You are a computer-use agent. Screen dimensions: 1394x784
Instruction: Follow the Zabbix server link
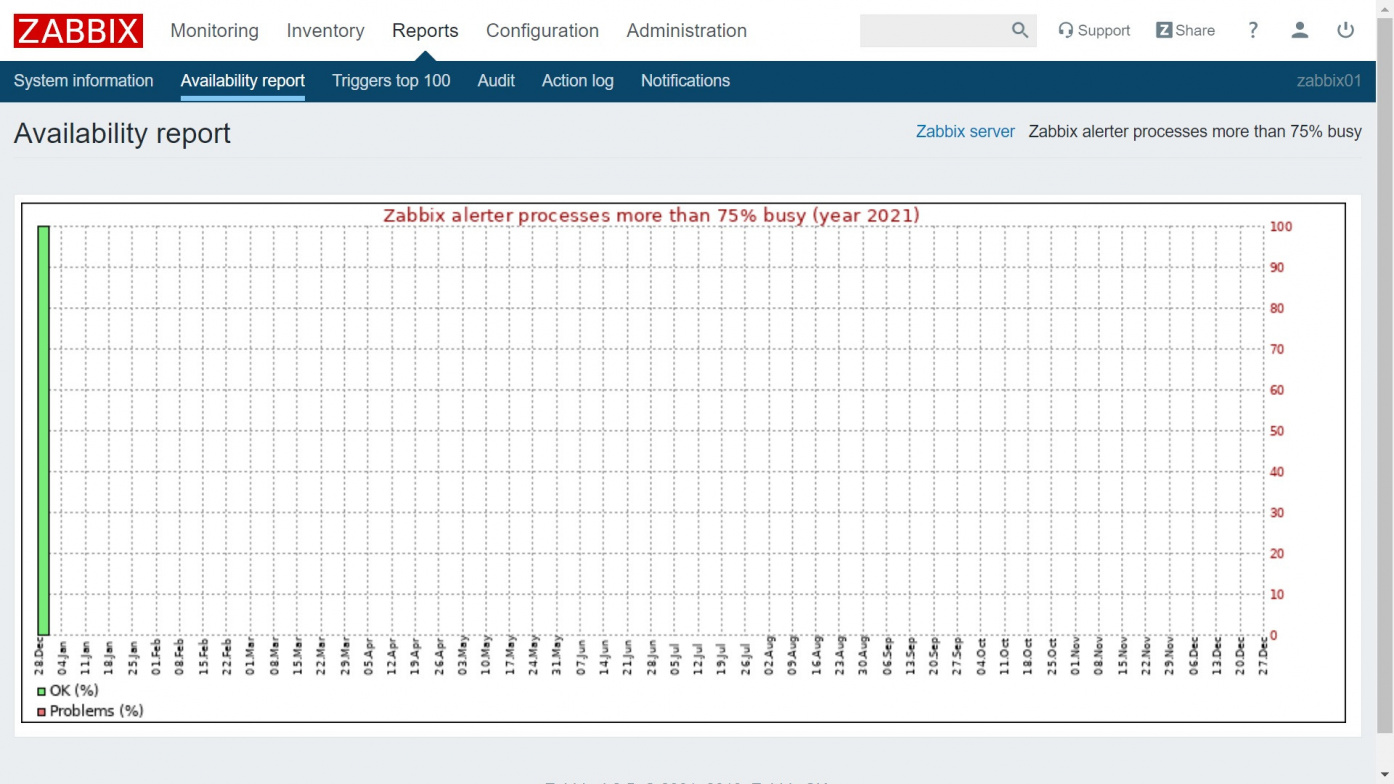click(965, 132)
